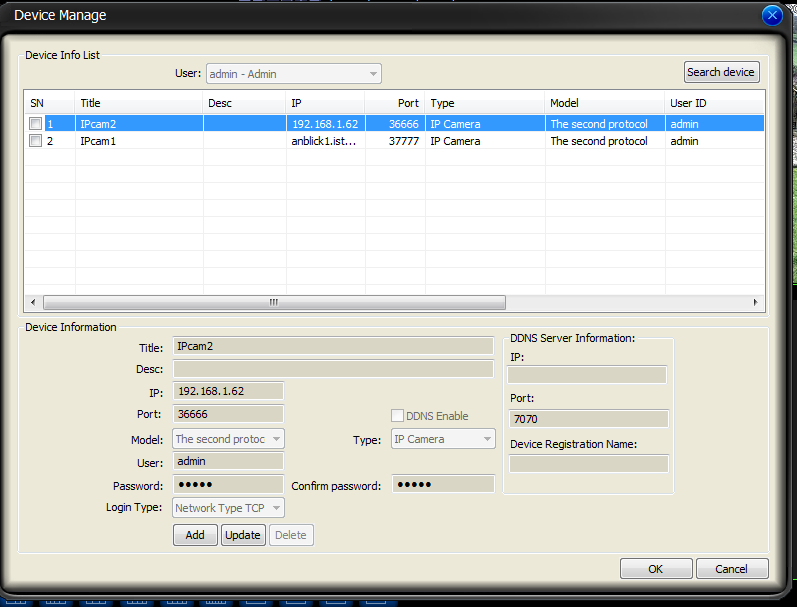This screenshot has height=607, width=797.
Task: Focus the Desc input field
Action: (x=333, y=369)
